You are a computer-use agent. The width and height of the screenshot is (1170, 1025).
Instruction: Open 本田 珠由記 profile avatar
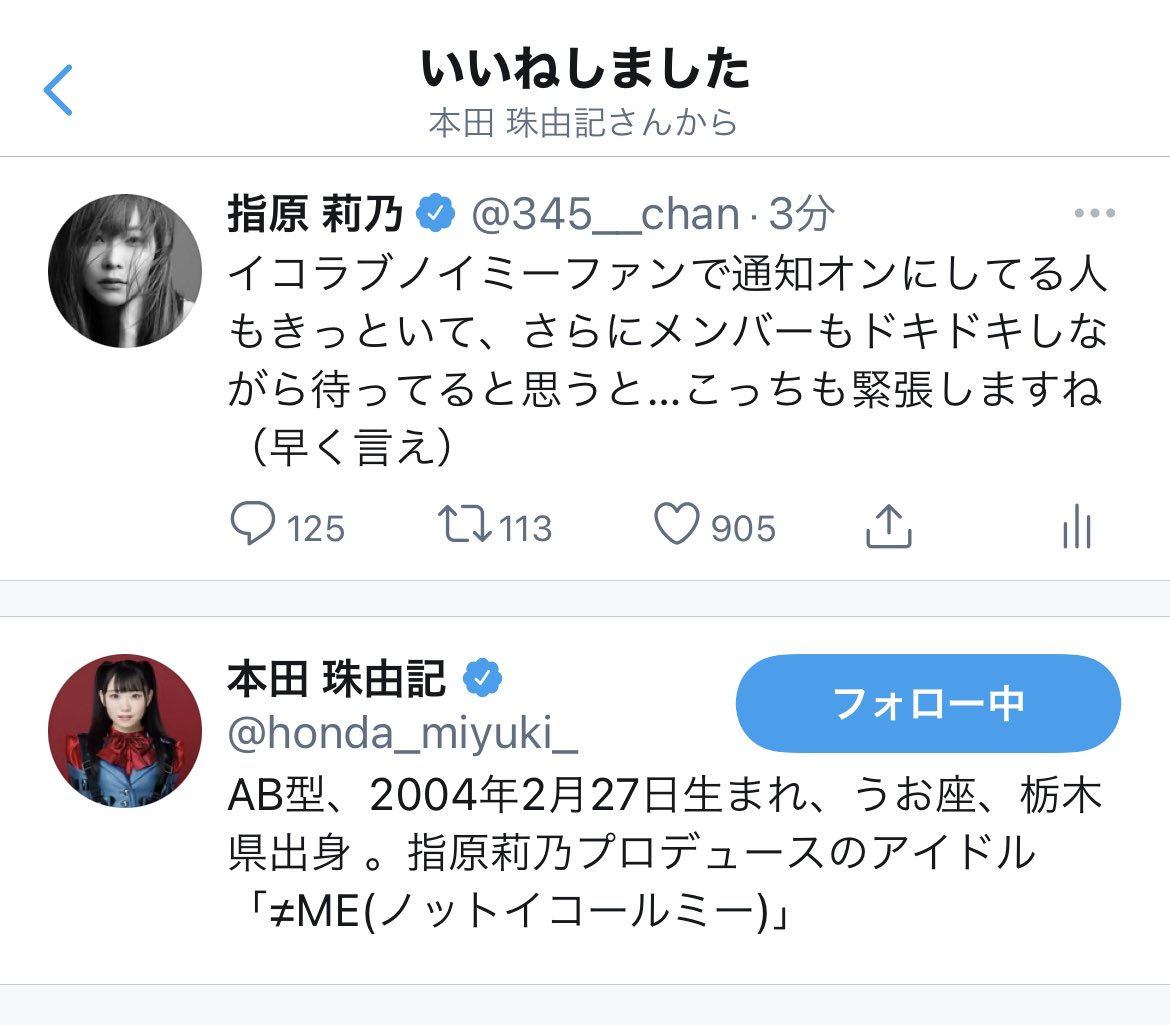click(125, 731)
